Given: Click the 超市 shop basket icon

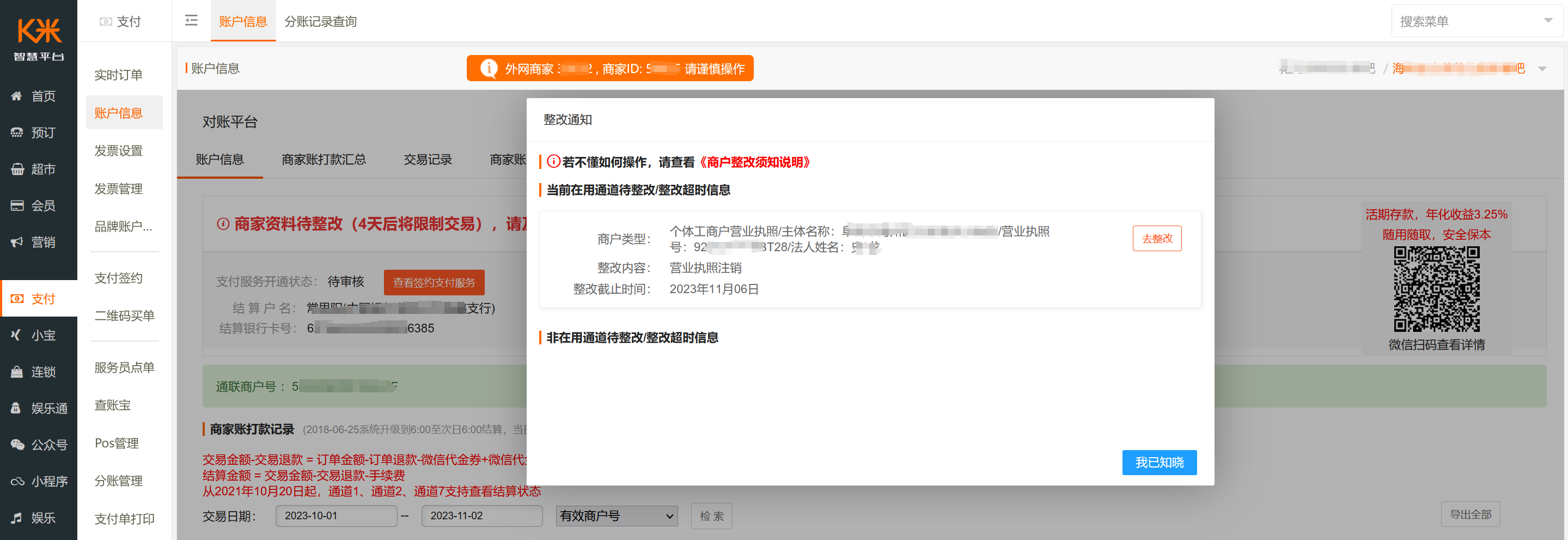Looking at the screenshot, I should 17,168.
